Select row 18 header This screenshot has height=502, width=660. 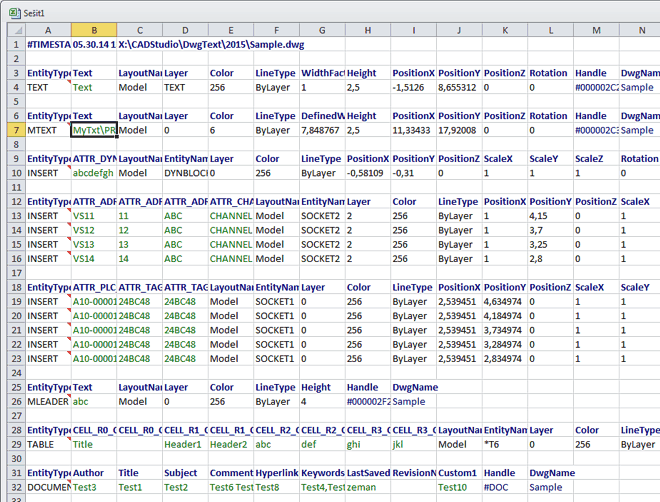[x=17, y=287]
